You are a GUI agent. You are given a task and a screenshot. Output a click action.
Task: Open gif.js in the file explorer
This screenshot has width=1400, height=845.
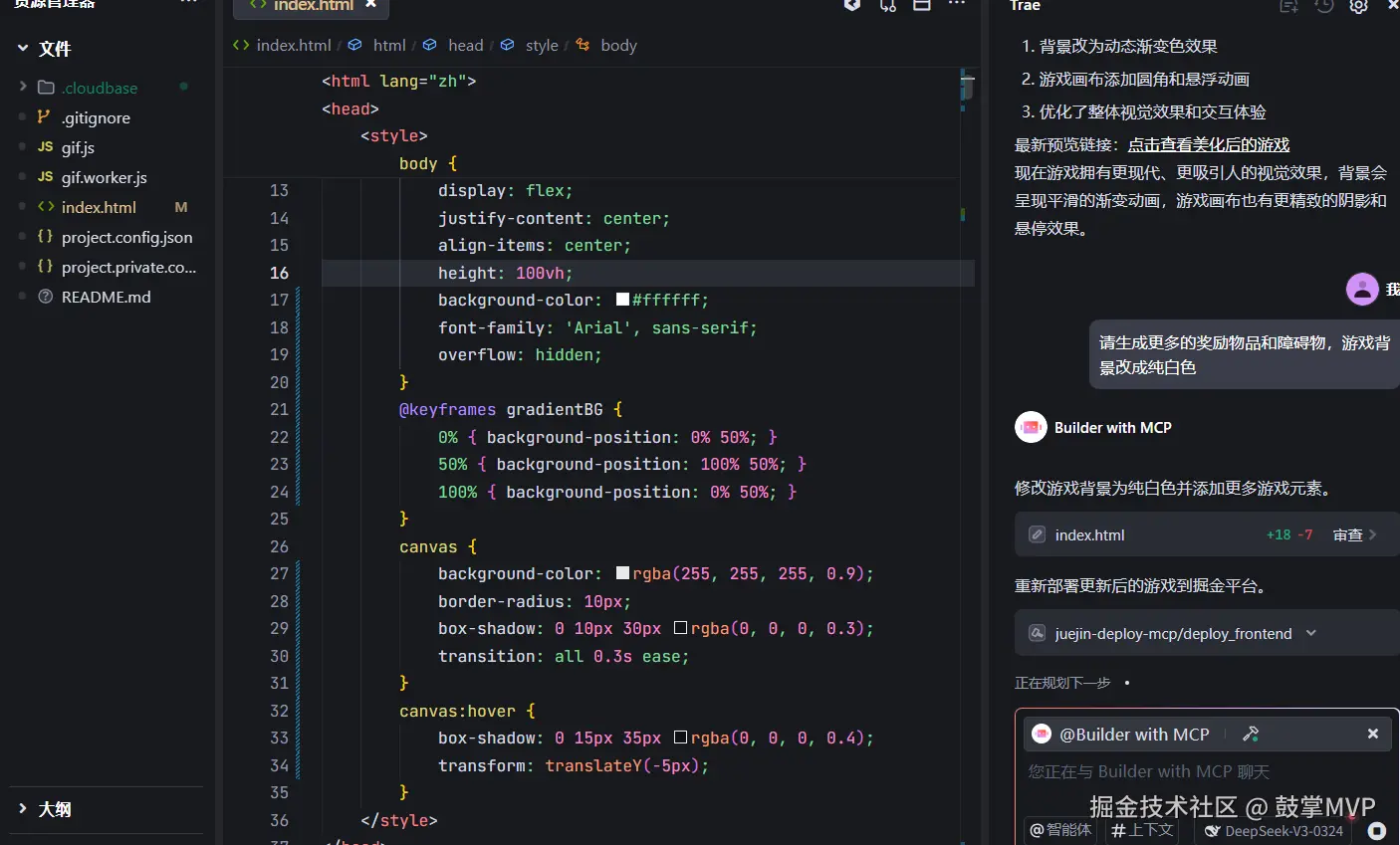[78, 147]
